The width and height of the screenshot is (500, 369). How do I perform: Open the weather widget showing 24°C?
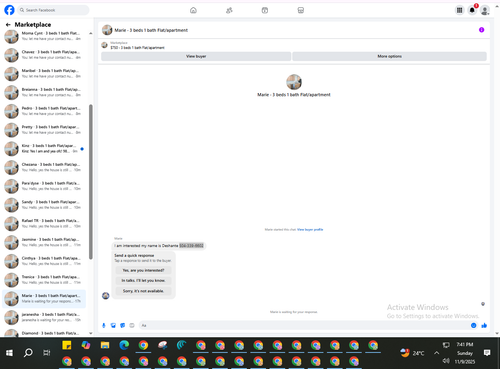413,353
